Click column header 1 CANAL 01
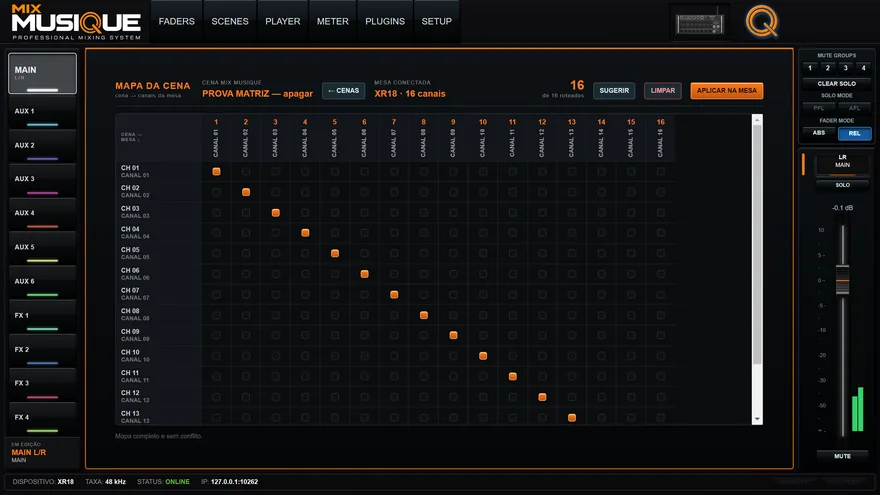 (216, 138)
